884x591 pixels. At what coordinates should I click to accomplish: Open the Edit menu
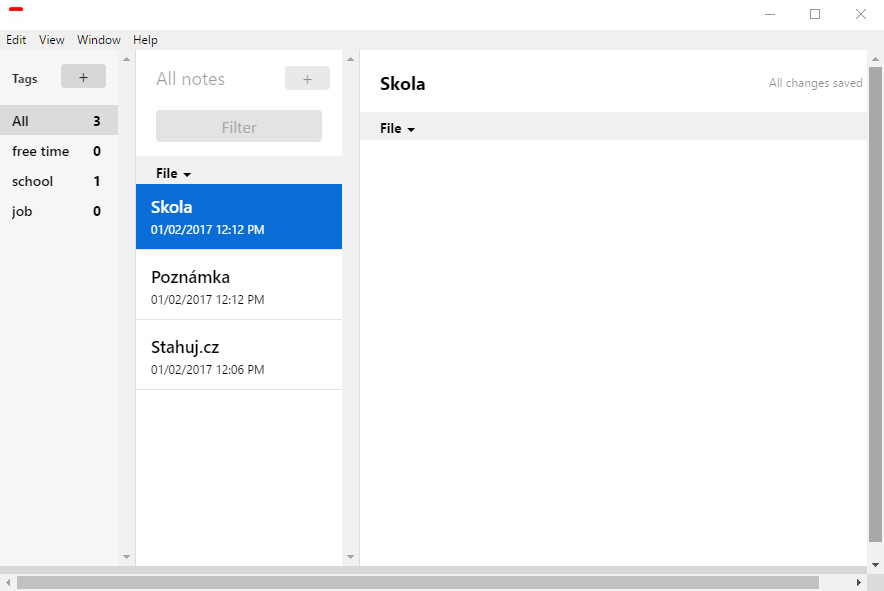16,40
